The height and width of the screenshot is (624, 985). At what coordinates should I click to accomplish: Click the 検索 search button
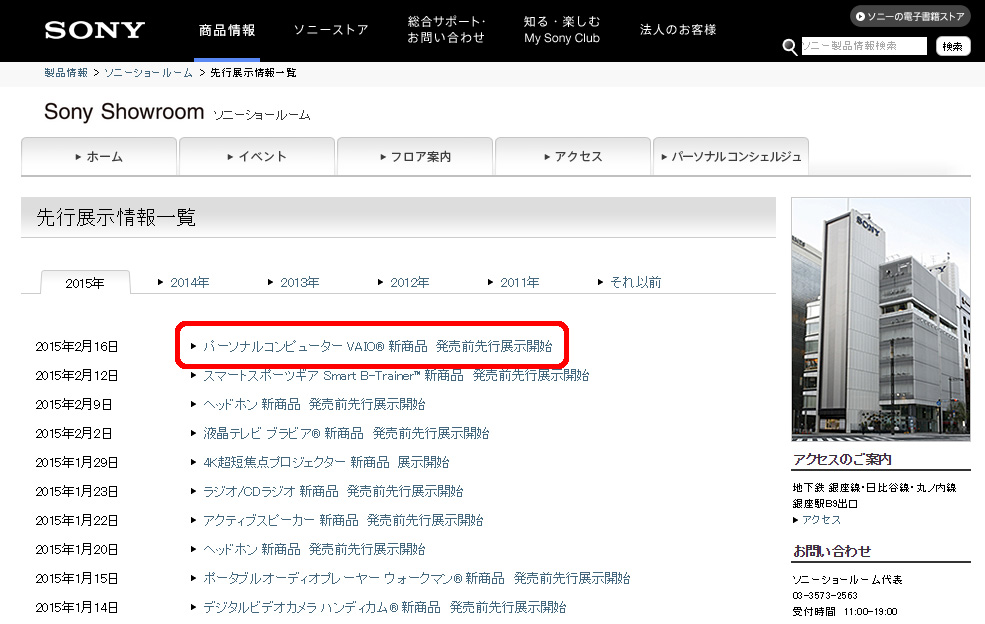tap(952, 46)
